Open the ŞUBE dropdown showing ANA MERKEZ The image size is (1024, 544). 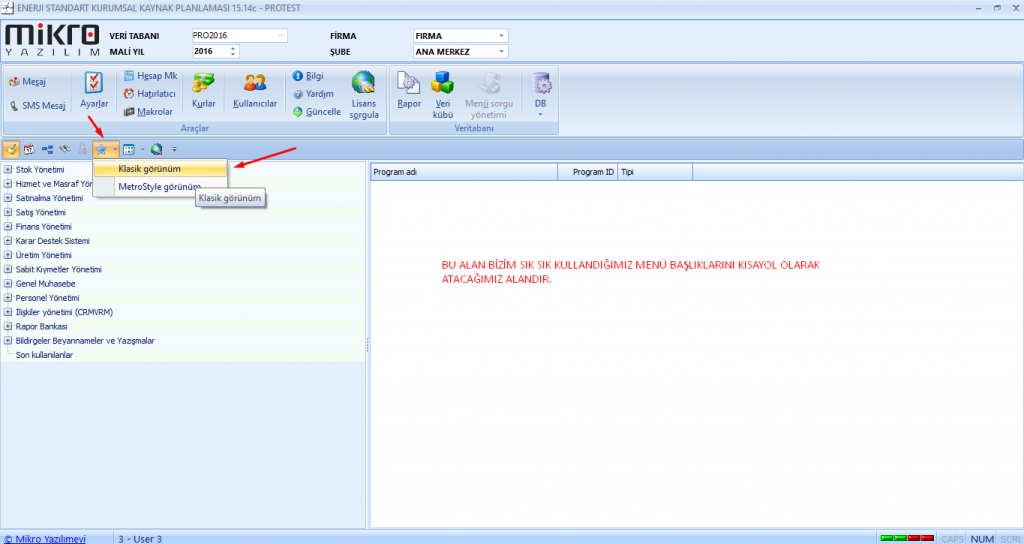(x=460, y=52)
